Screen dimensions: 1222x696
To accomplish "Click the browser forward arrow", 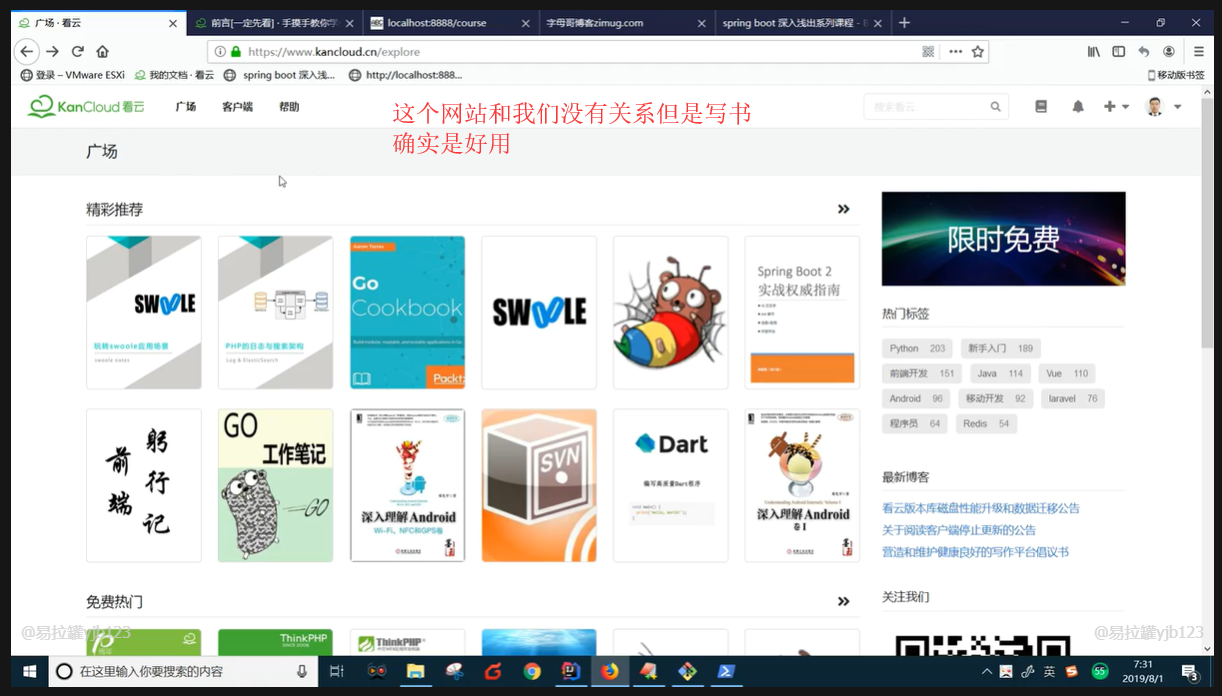I will (53, 52).
